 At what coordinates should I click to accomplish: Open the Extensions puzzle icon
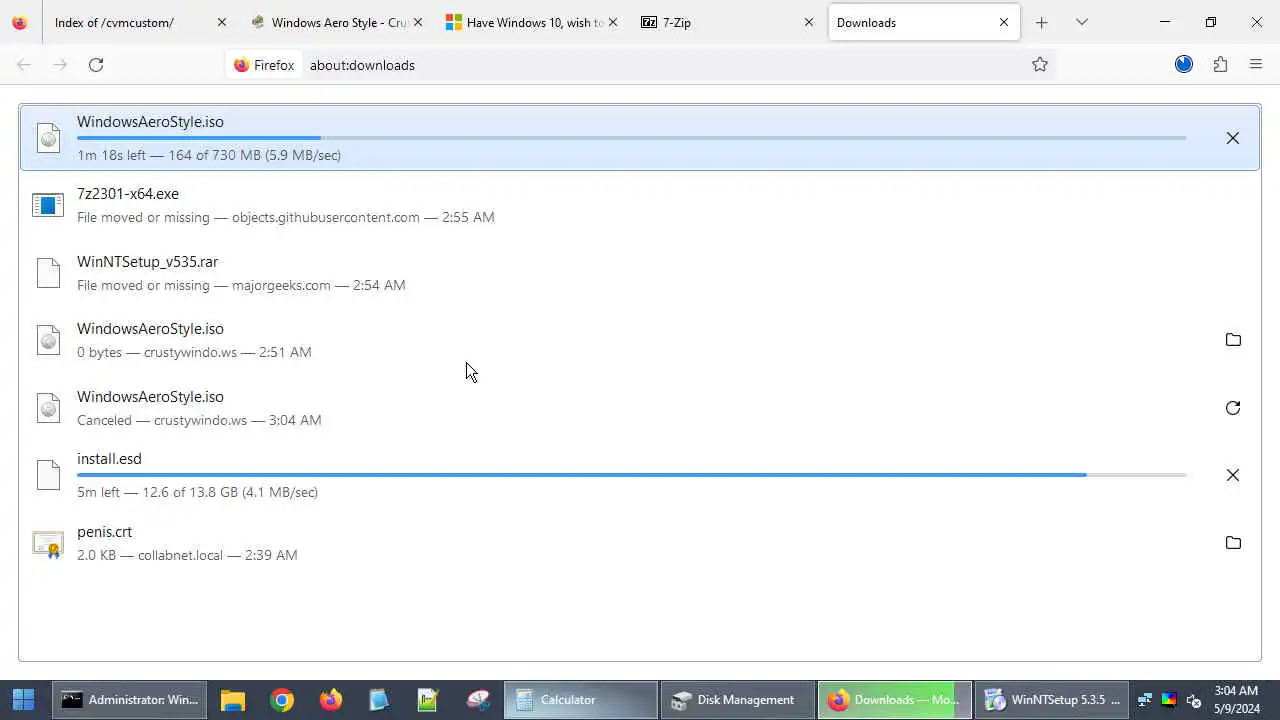click(1220, 65)
